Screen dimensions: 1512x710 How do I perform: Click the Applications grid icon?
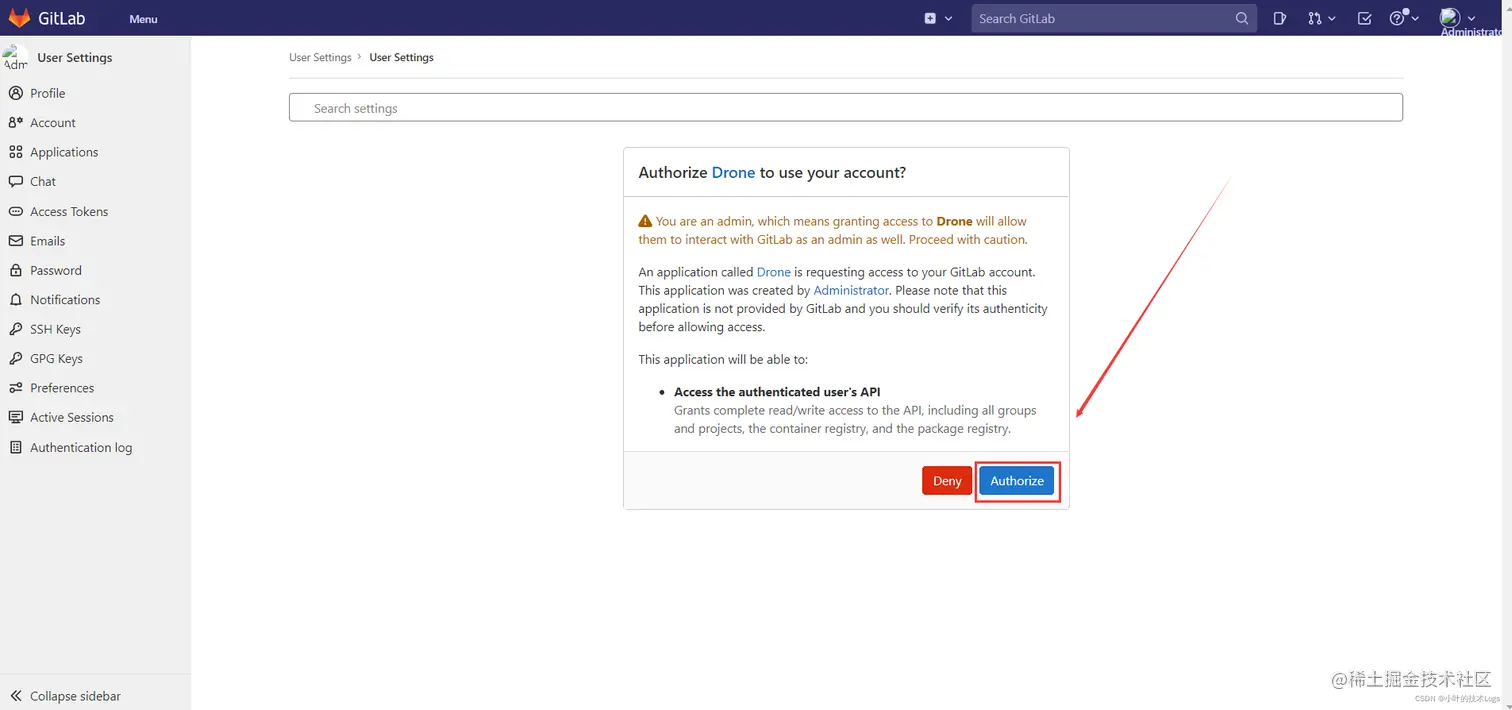point(15,152)
